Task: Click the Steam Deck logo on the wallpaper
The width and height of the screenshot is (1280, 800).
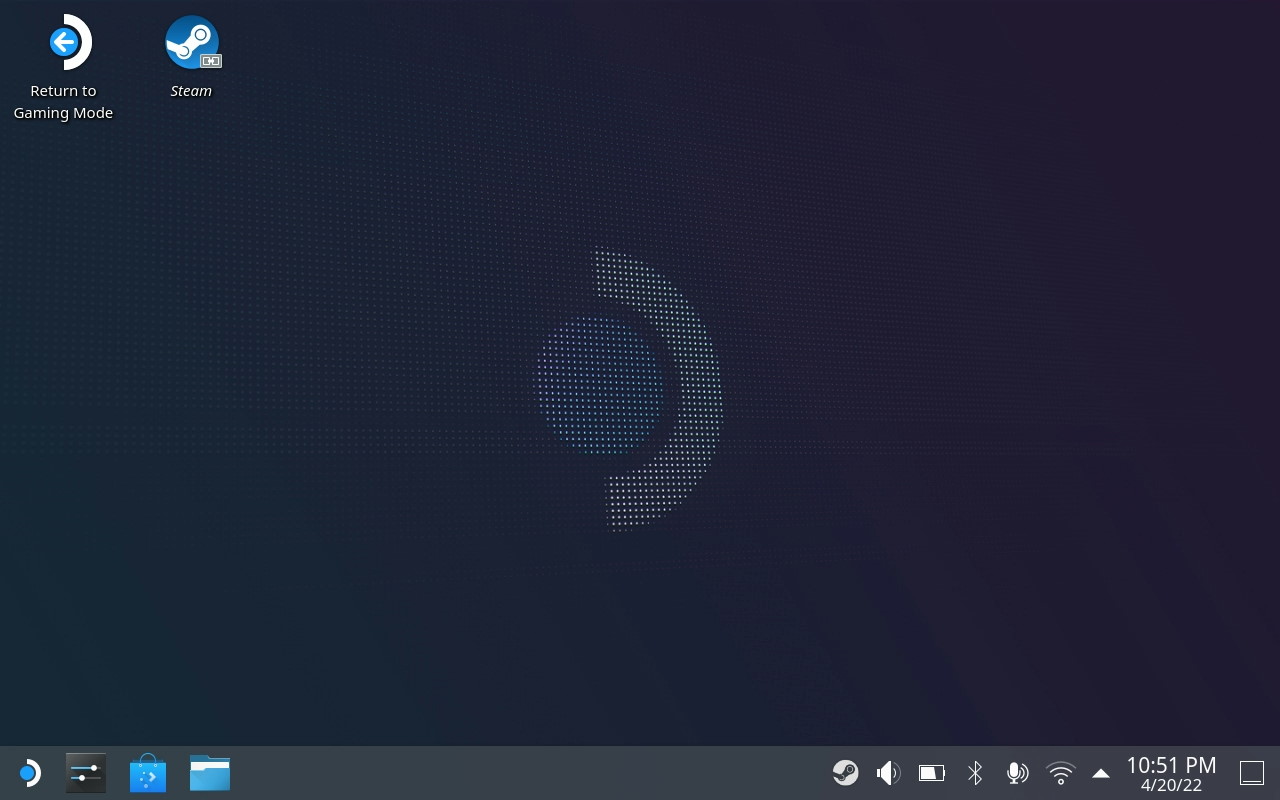Action: (630, 390)
